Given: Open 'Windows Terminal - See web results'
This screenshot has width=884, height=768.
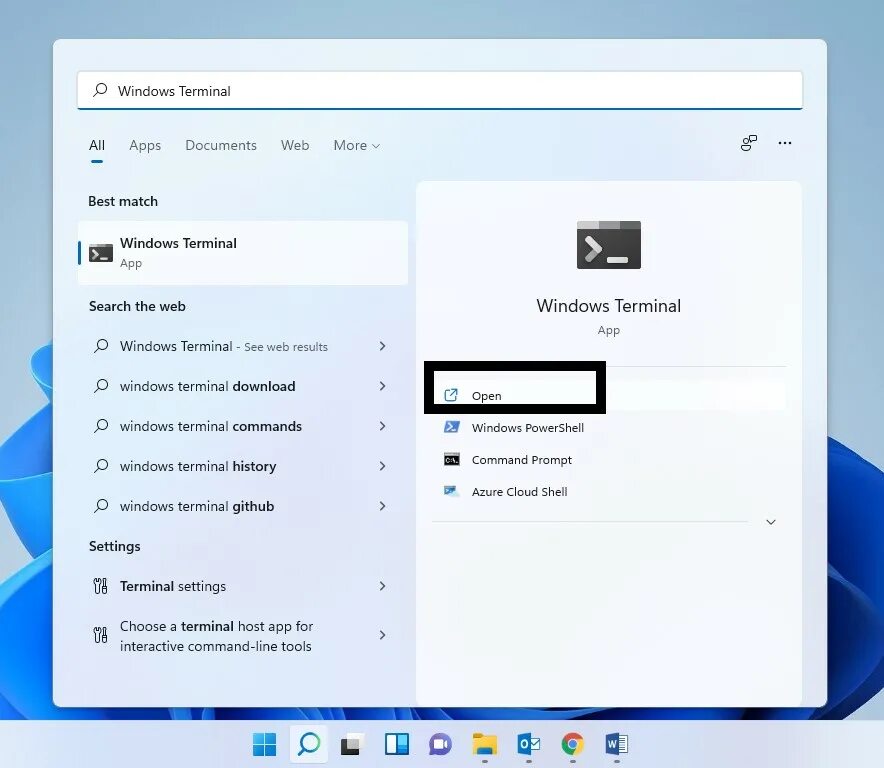Looking at the screenshot, I should tap(242, 346).
